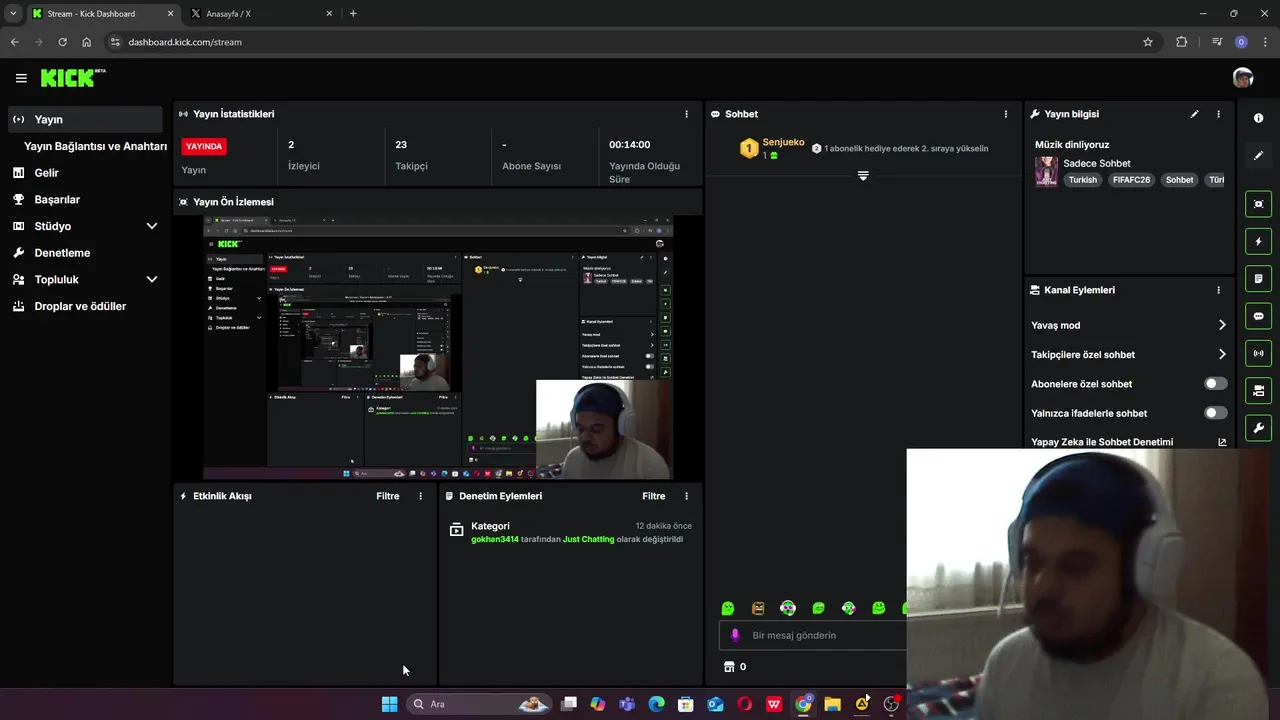Open Başarılar in sidebar
This screenshot has height=720, width=1280.
click(x=84, y=199)
